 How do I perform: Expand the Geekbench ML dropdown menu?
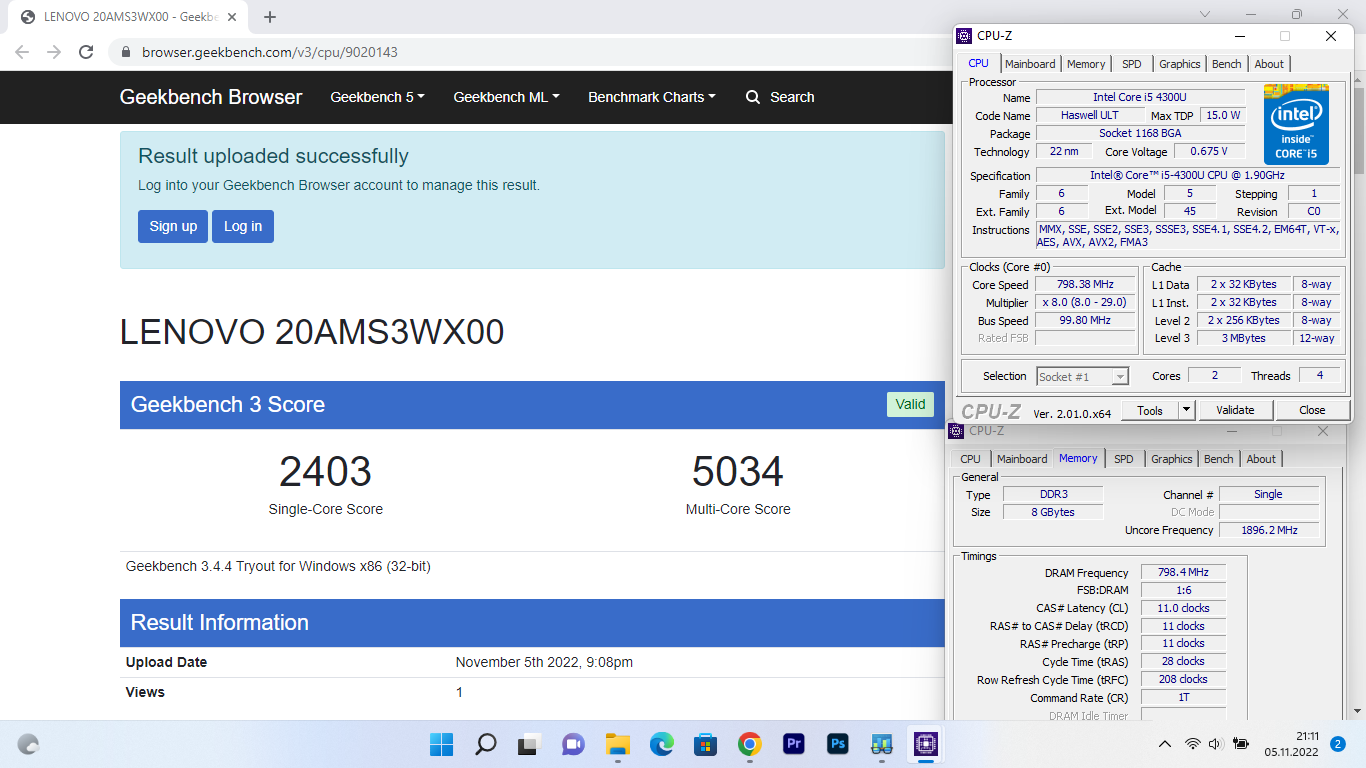pyautogui.click(x=506, y=97)
